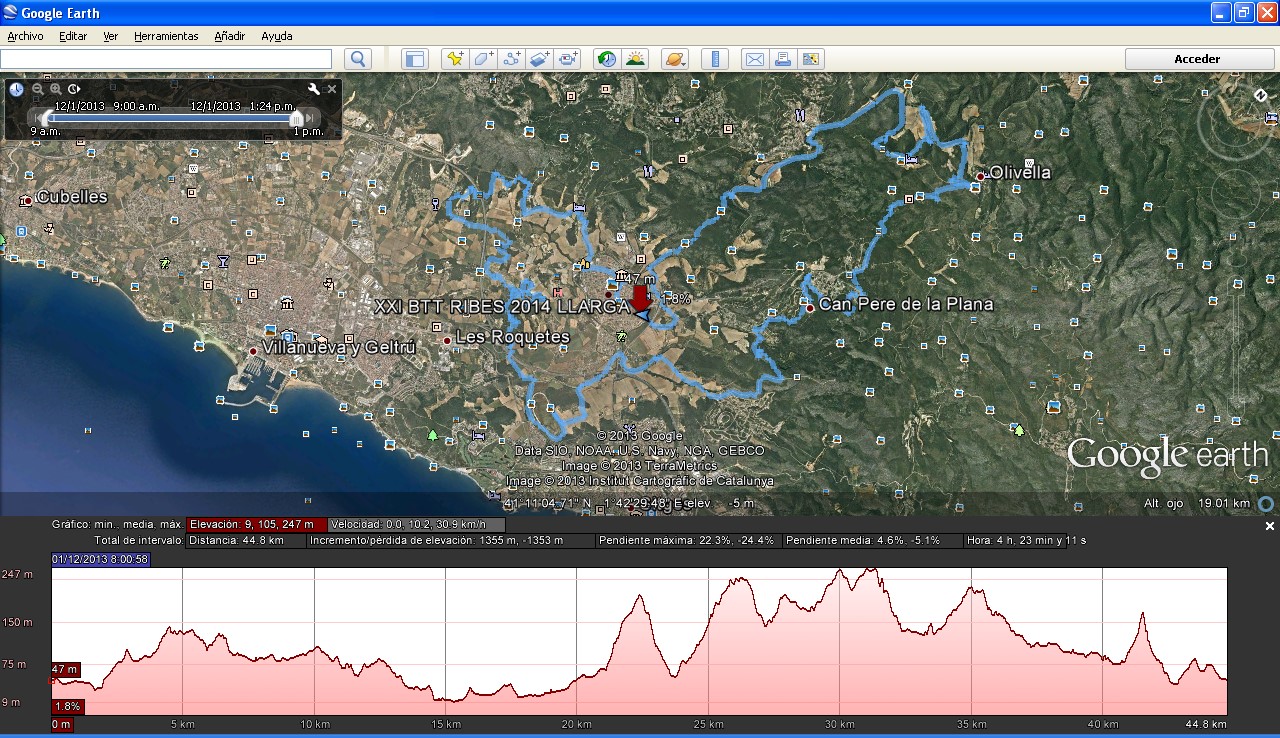Click the Cubelles place icon
This screenshot has height=738, width=1280.
25,200
